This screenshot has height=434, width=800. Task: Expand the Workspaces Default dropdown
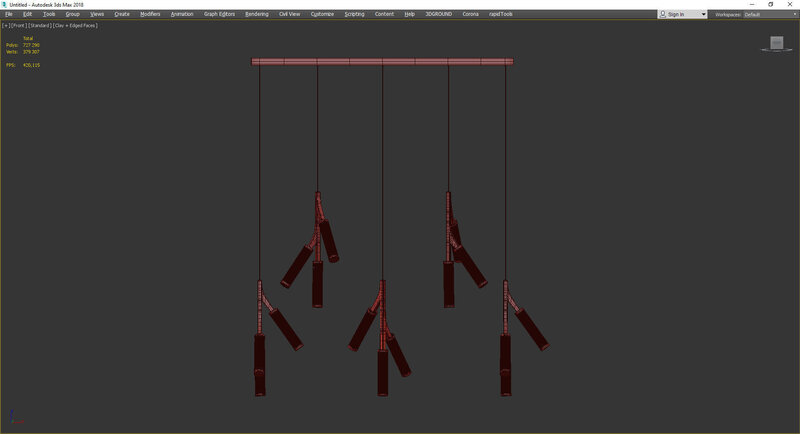pyautogui.click(x=766, y=14)
